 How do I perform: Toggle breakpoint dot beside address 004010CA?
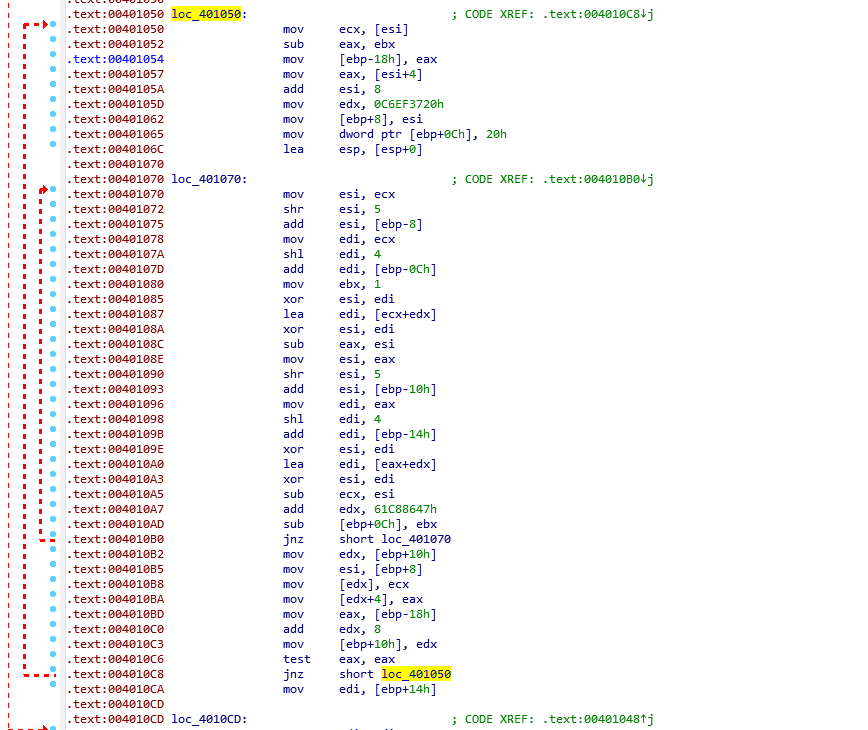(x=53, y=684)
